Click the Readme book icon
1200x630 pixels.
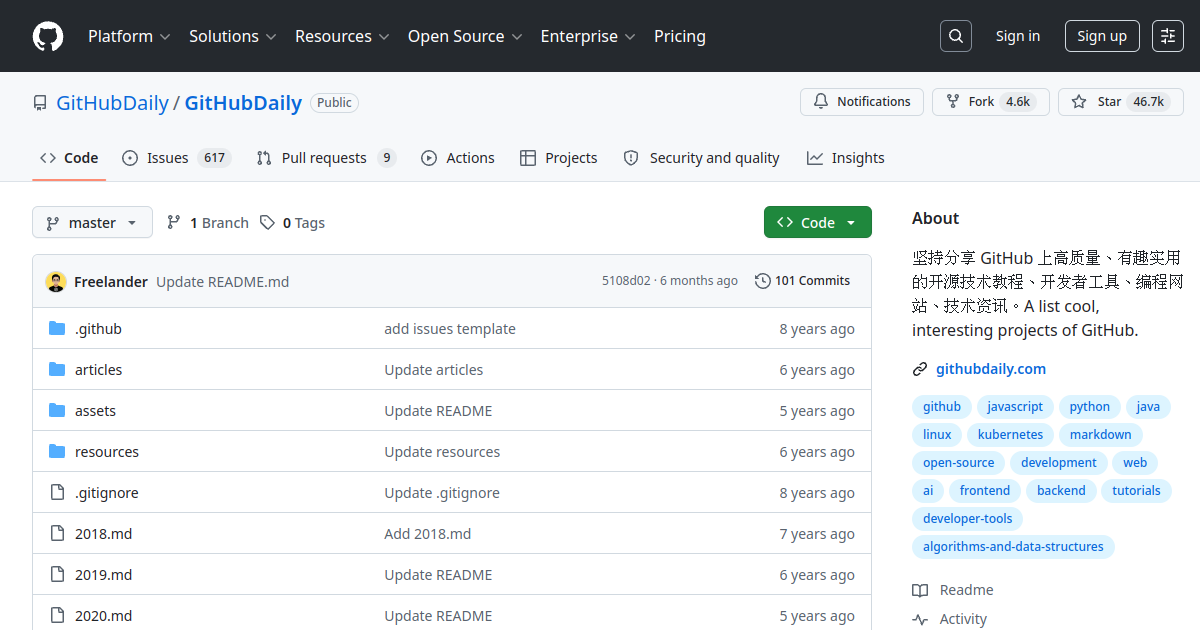920,590
